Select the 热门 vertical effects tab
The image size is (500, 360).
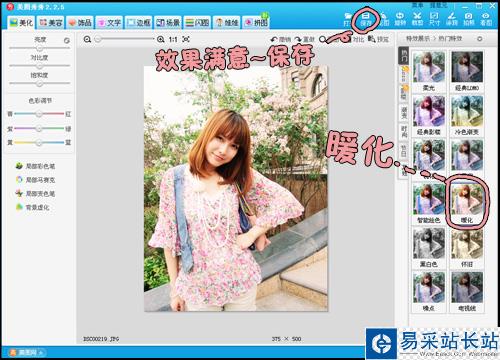404,55
